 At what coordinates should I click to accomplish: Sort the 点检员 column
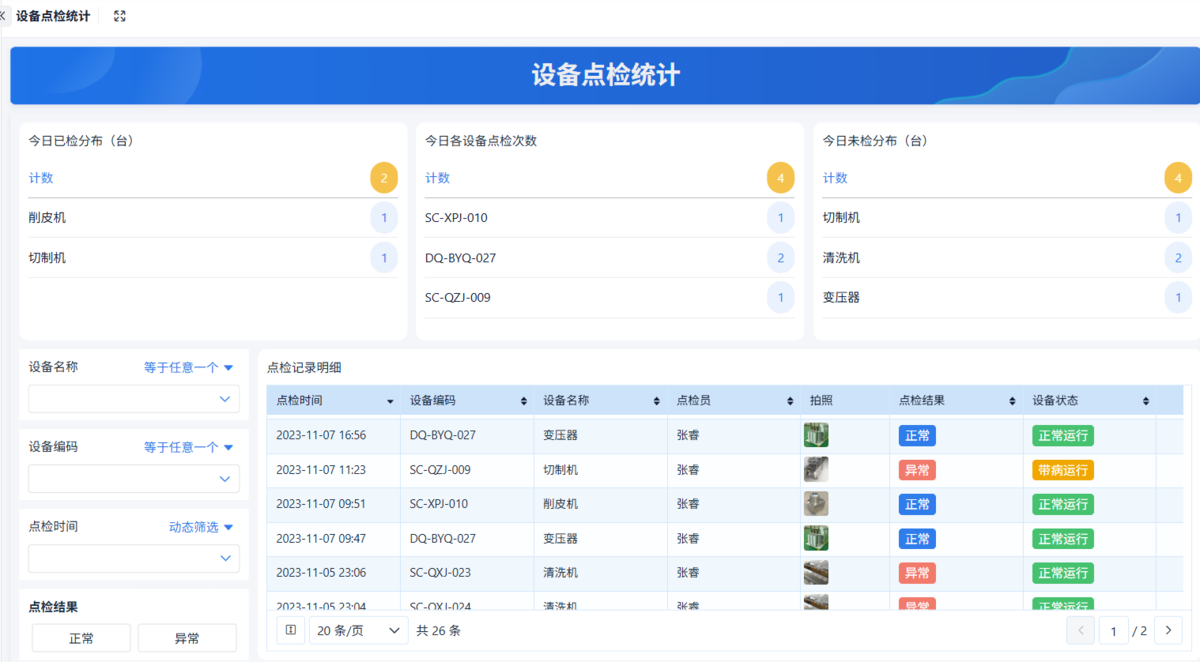click(791, 401)
